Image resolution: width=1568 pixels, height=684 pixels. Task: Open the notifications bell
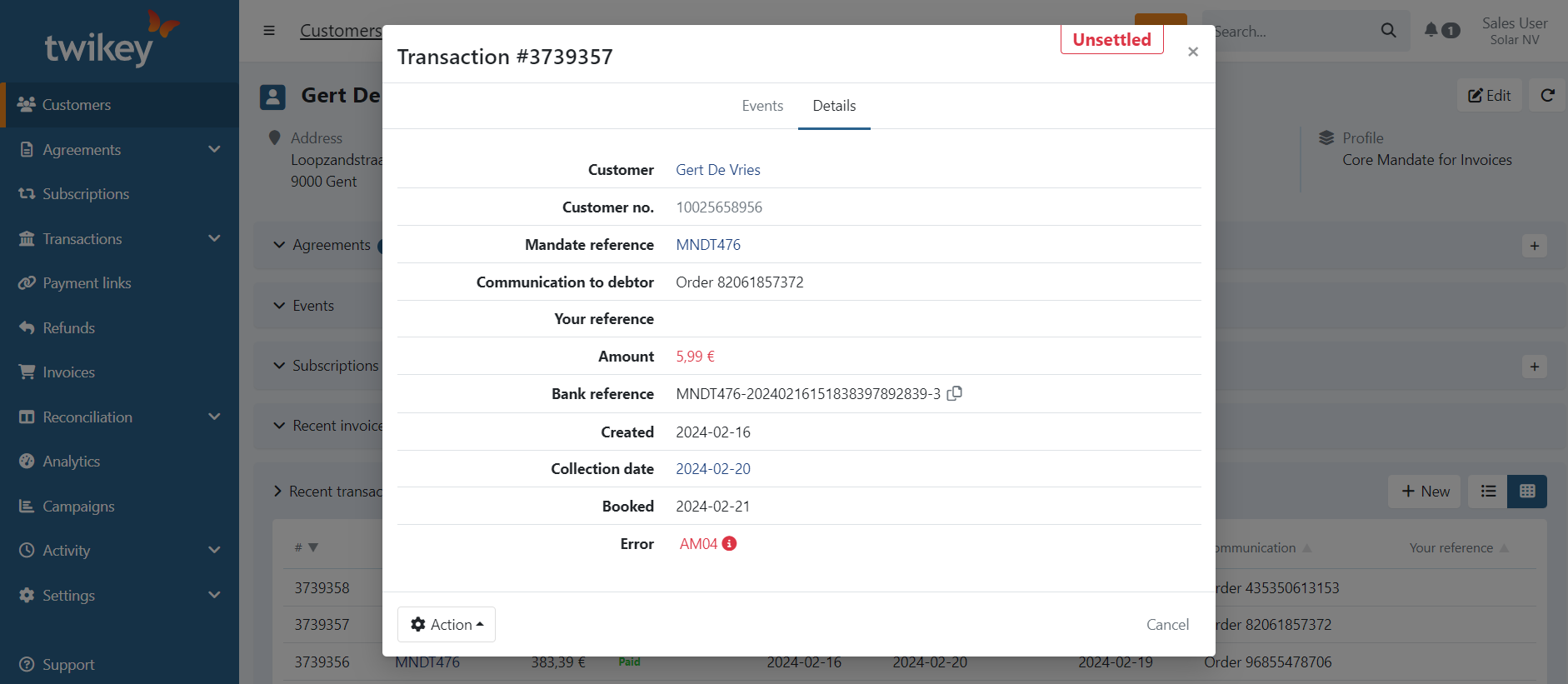(x=1431, y=30)
